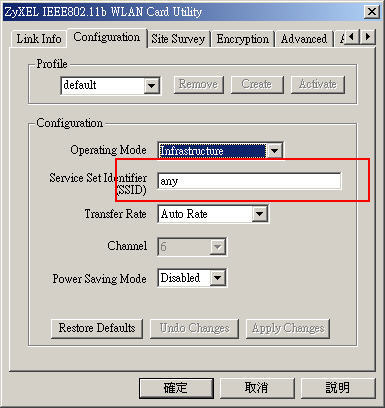
Task: Click the Apply Changes button
Action: pyautogui.click(x=288, y=328)
